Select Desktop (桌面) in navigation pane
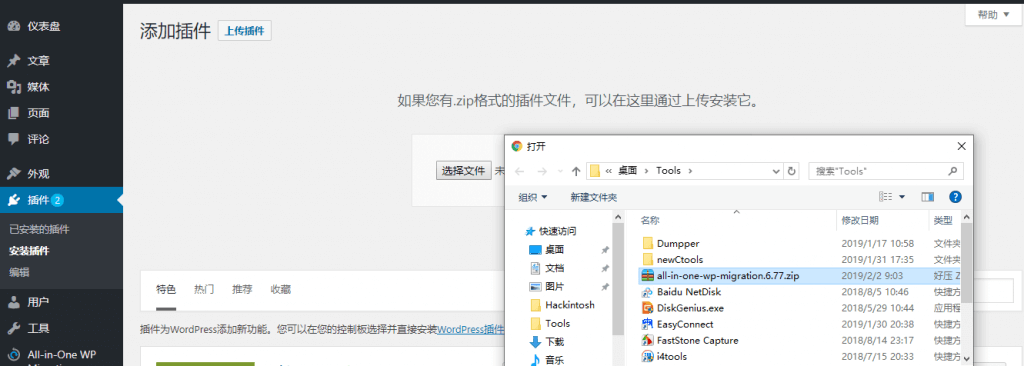 [x=555, y=250]
